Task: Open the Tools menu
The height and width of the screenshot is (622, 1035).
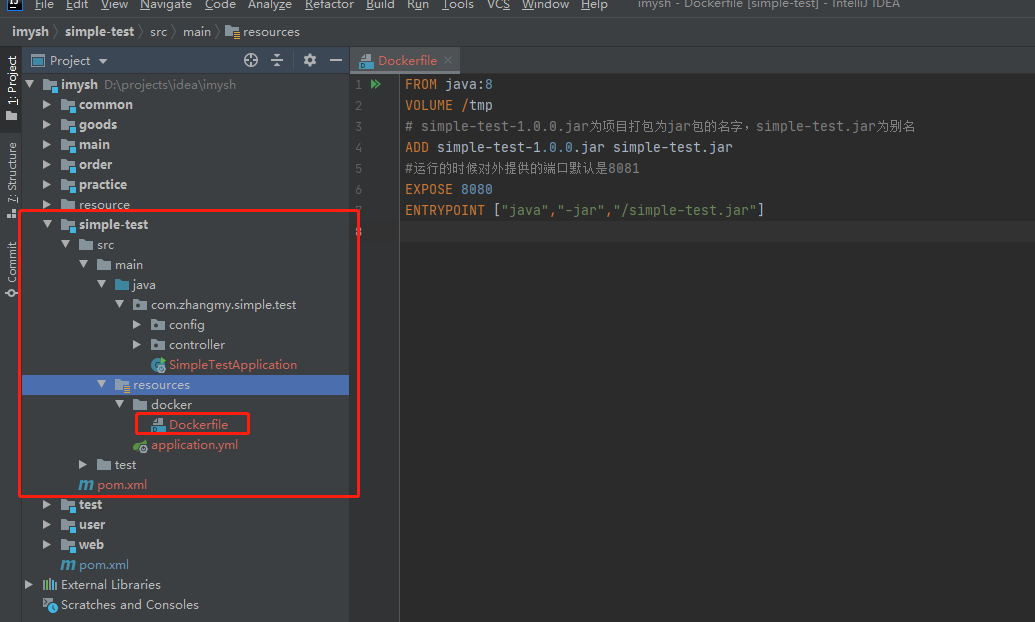Action: pyautogui.click(x=458, y=5)
